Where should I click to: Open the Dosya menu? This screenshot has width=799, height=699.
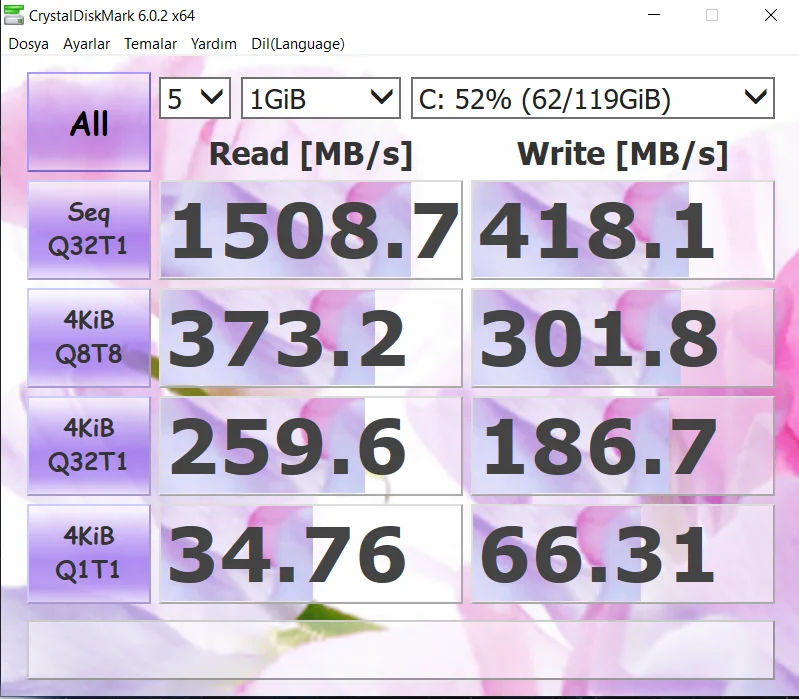[29, 44]
